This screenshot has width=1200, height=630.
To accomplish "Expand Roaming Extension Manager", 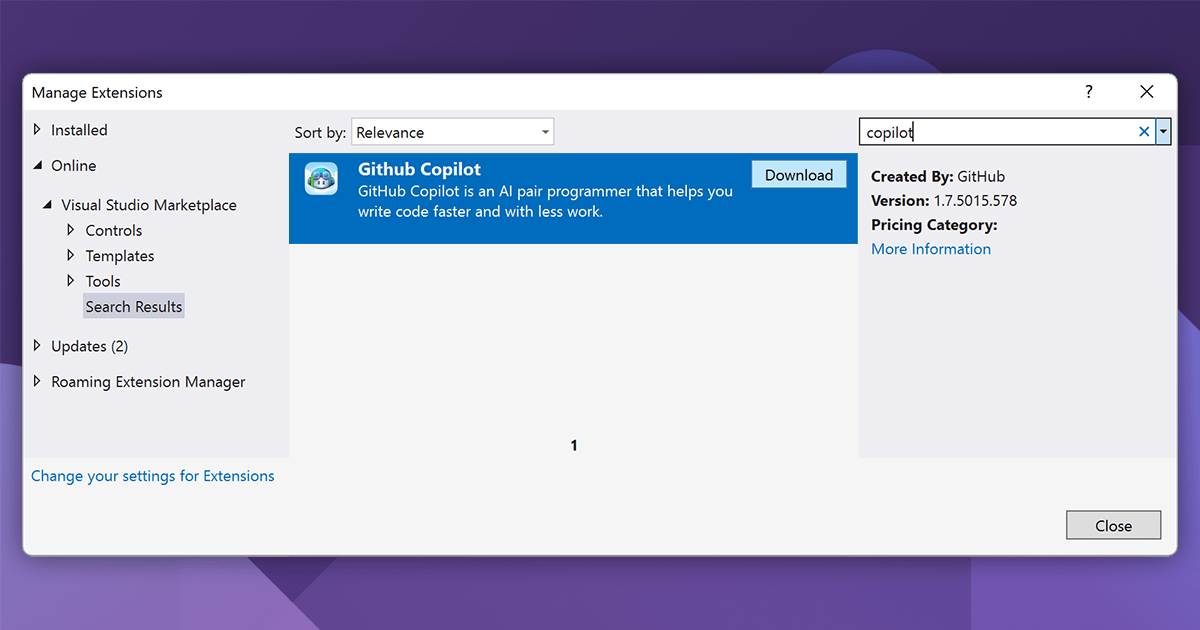I will (x=39, y=381).
